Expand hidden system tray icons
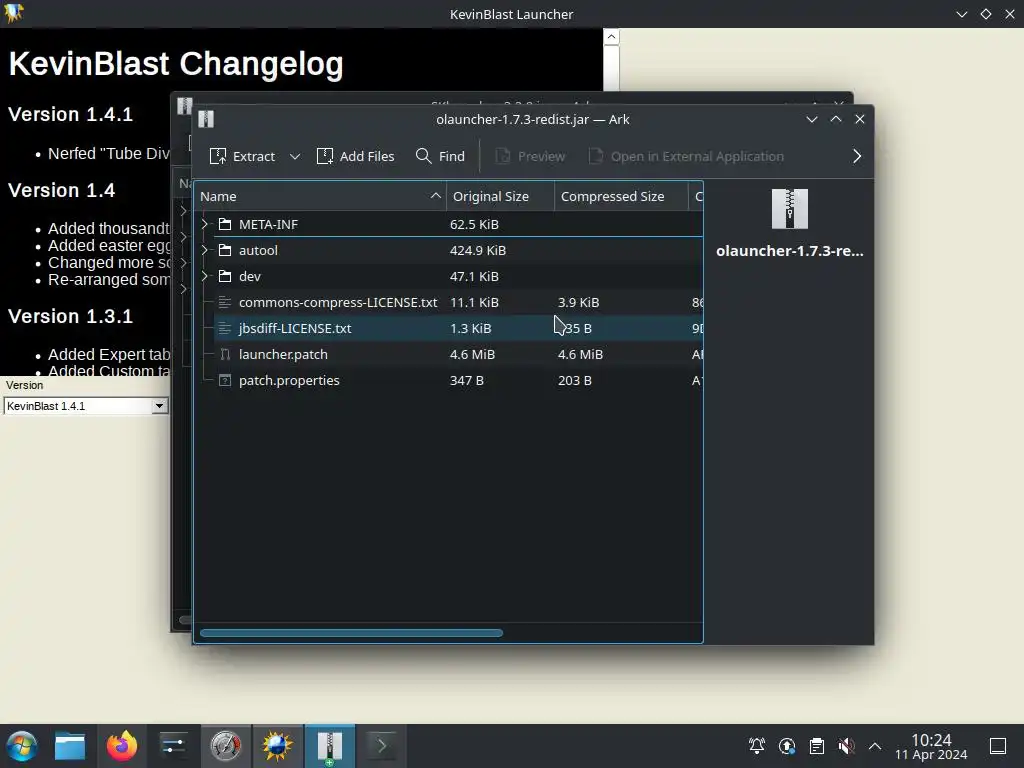Viewport: 1024px width, 768px height. tap(875, 746)
